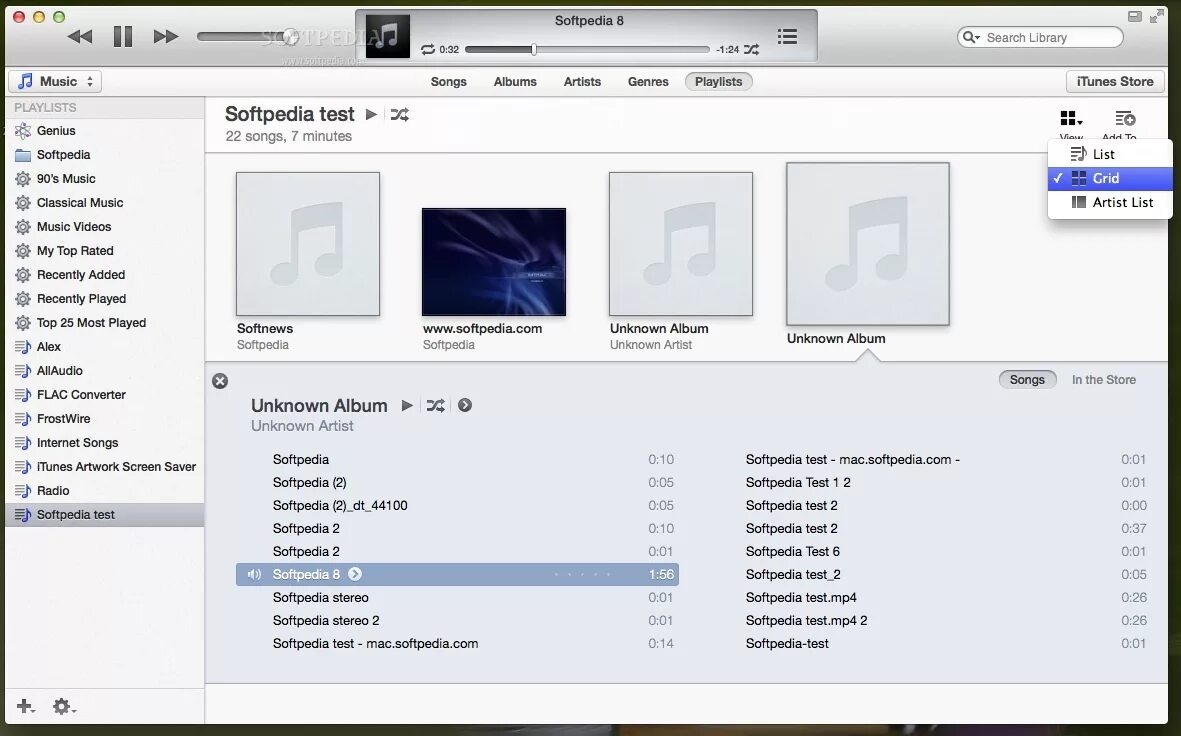Click the speaker icon on Softpedia 8
This screenshot has width=1181, height=736.
coord(255,574)
